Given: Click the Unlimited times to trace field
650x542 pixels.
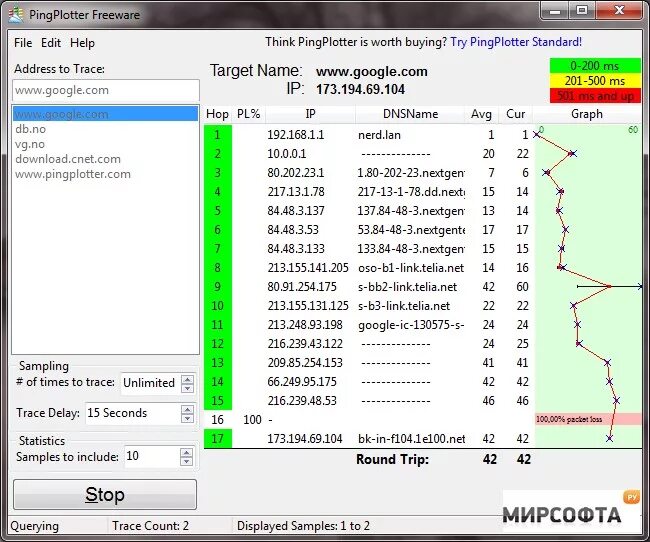Looking at the screenshot, I should [151, 383].
